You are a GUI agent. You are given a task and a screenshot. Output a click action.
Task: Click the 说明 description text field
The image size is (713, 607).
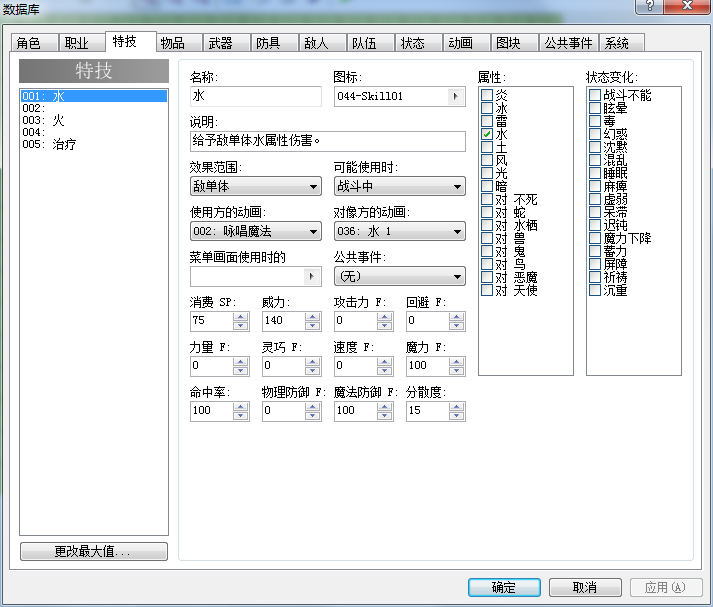[327, 141]
